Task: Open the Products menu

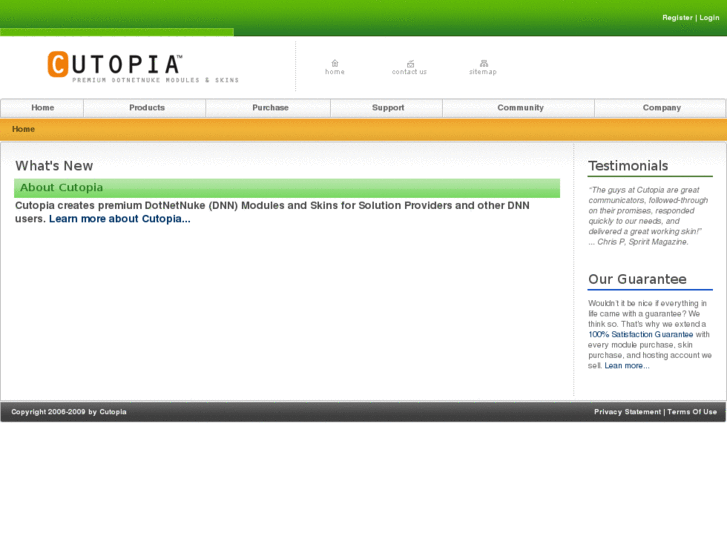Action: tap(147, 108)
